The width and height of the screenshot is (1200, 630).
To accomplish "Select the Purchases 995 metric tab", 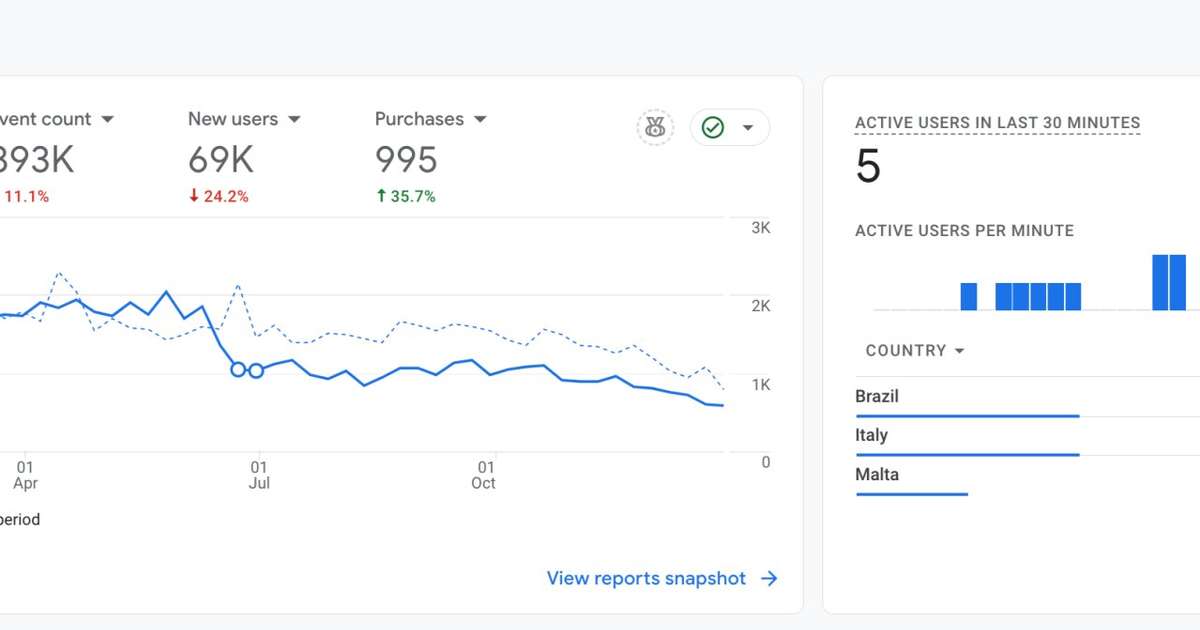I will pyautogui.click(x=406, y=160).
